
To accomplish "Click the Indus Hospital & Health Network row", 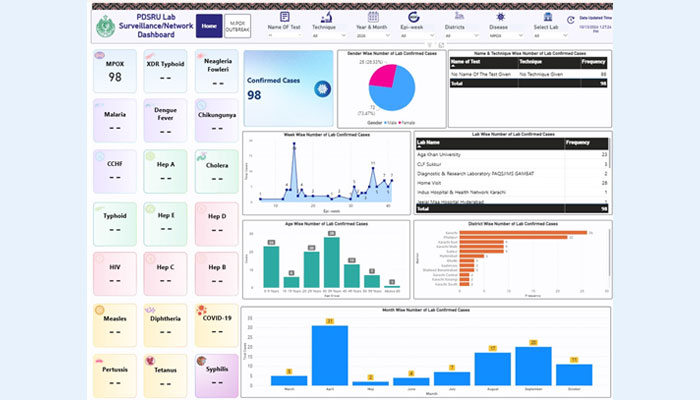I will 512,192.
